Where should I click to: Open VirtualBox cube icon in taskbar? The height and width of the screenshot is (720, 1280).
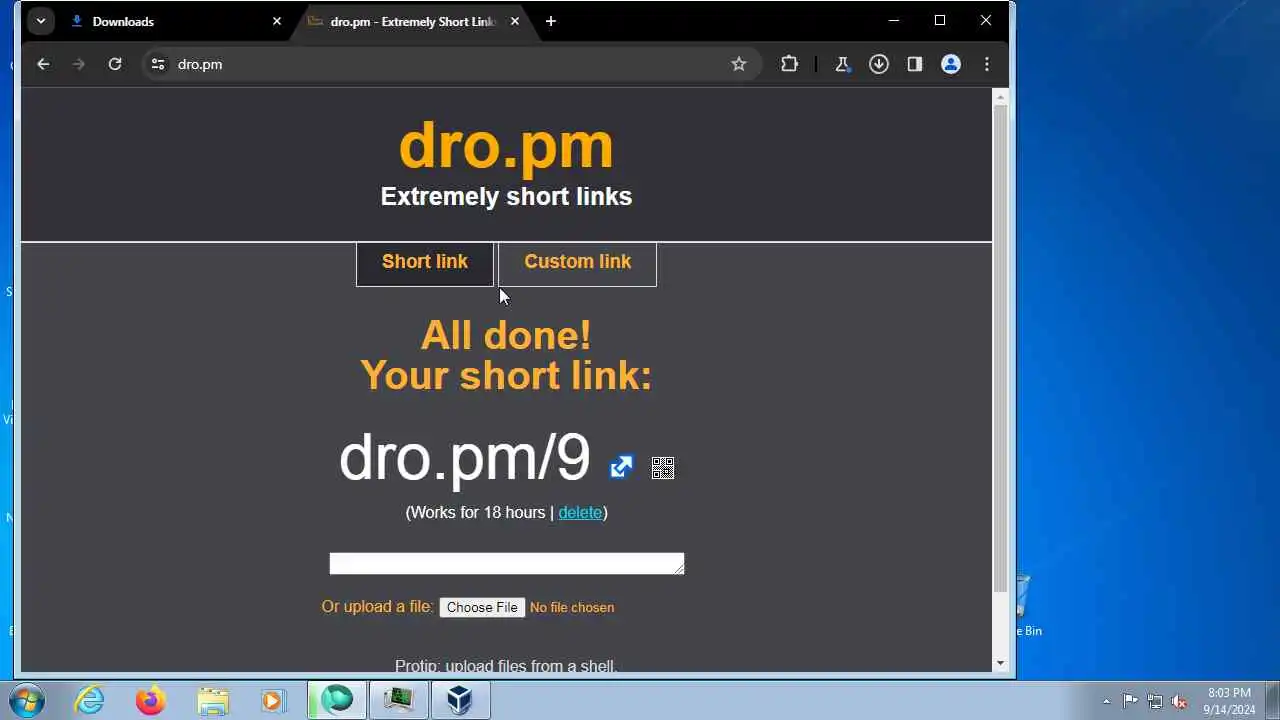(459, 700)
